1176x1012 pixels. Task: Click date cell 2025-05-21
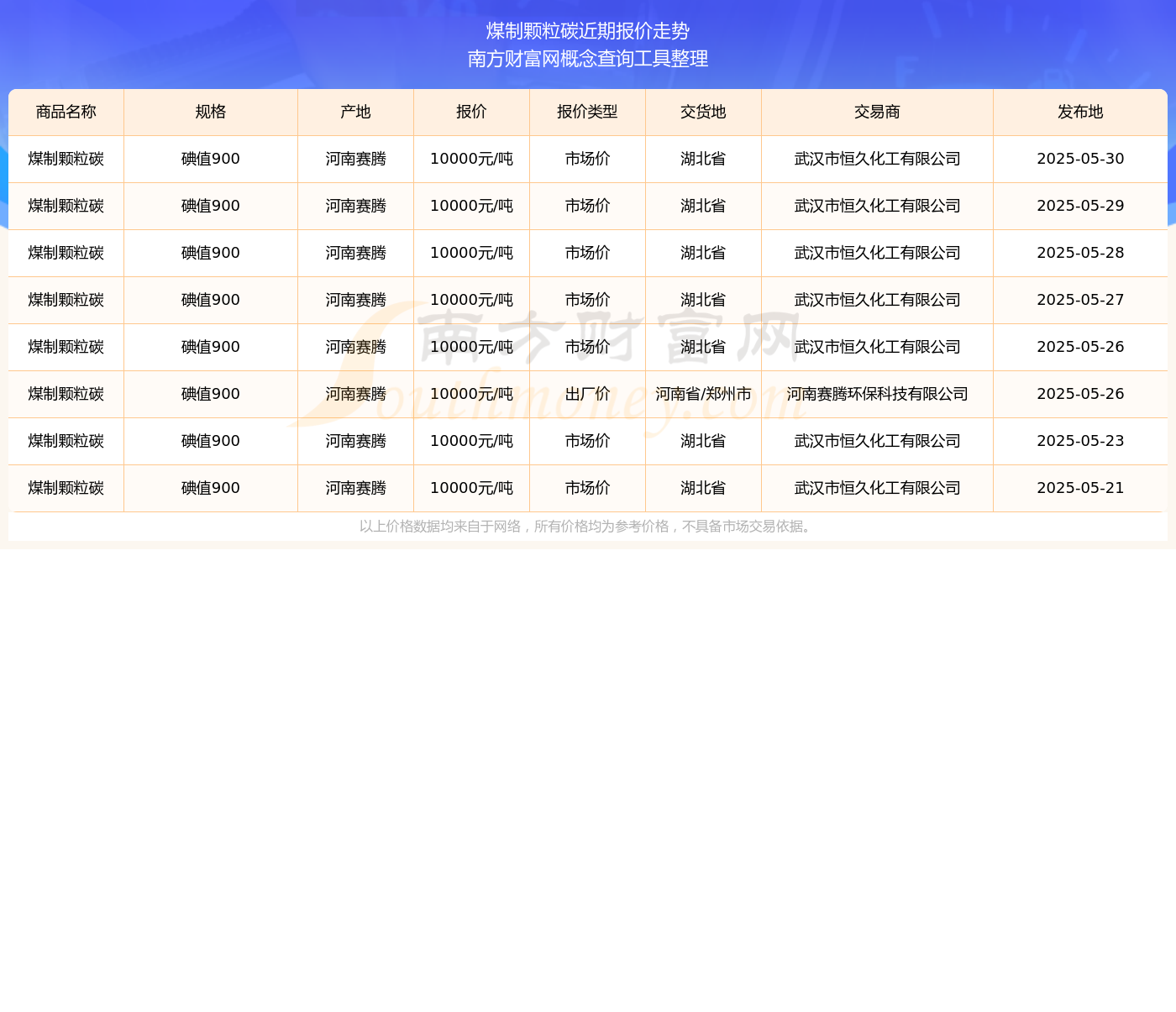(1080, 489)
